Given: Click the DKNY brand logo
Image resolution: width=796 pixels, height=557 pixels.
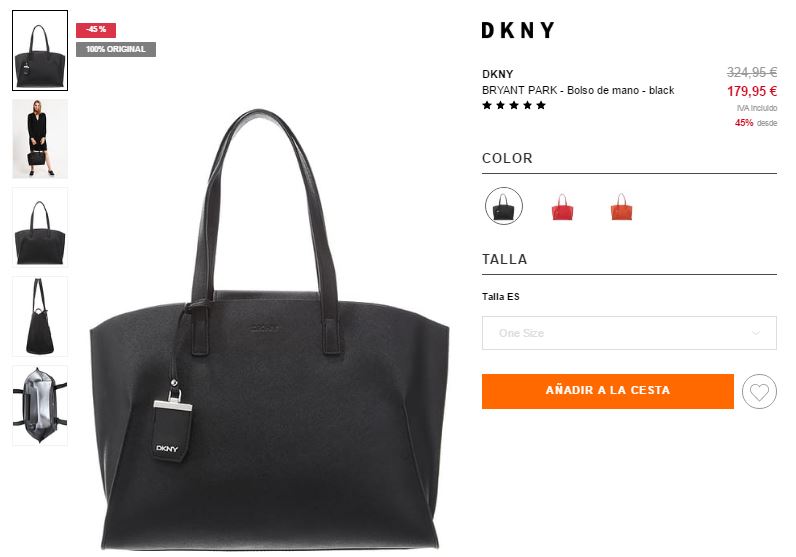Looking at the screenshot, I should 518,30.
